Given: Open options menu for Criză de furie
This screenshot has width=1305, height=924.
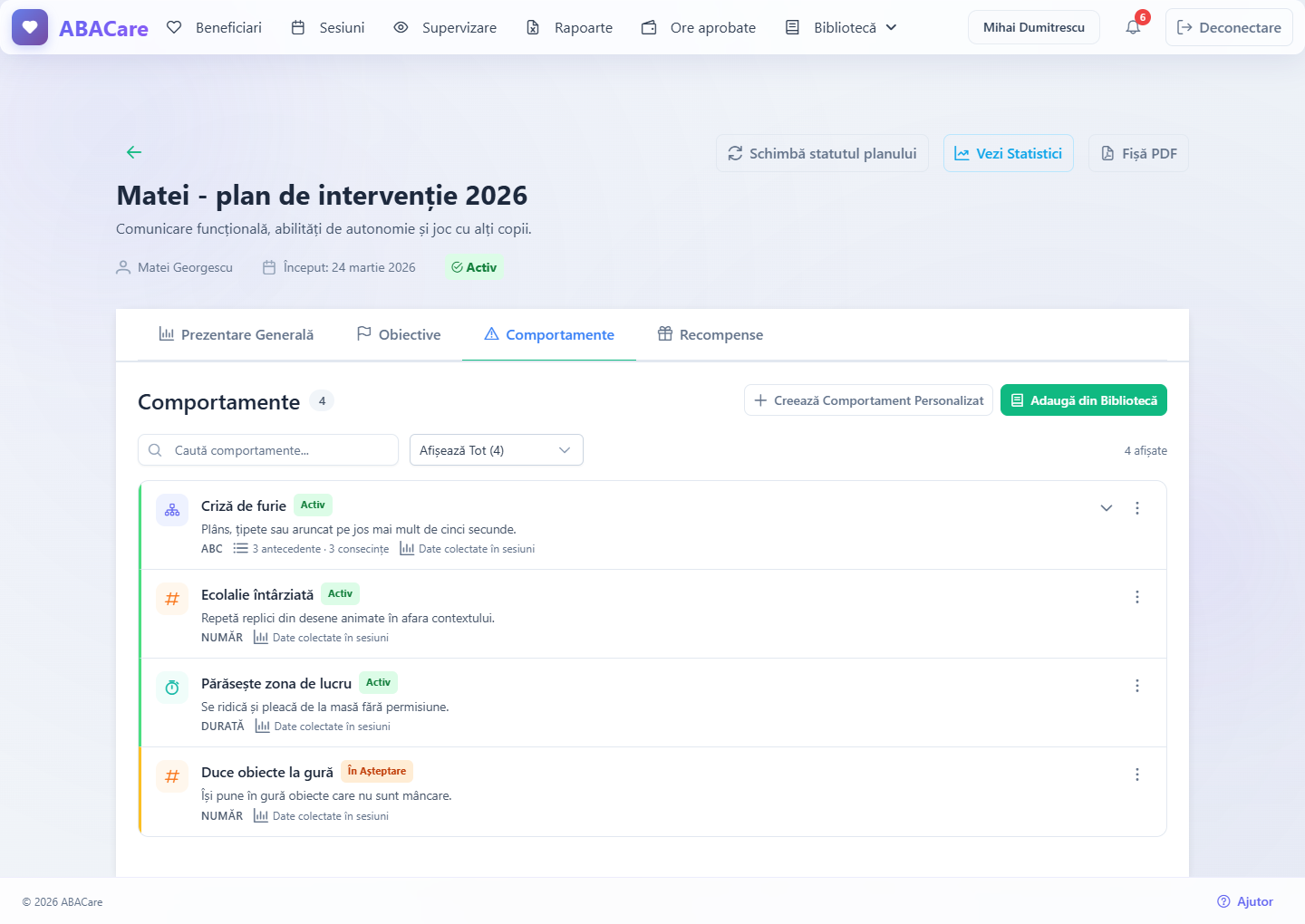Looking at the screenshot, I should [x=1137, y=508].
